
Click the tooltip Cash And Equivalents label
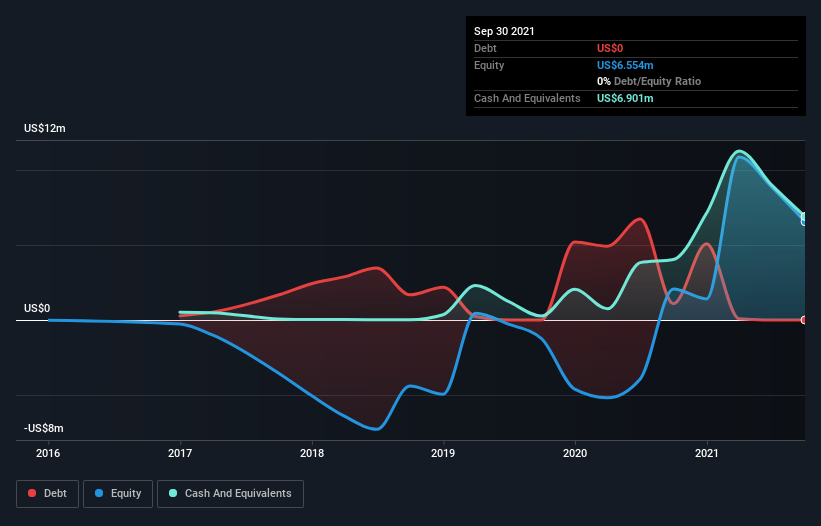point(527,98)
